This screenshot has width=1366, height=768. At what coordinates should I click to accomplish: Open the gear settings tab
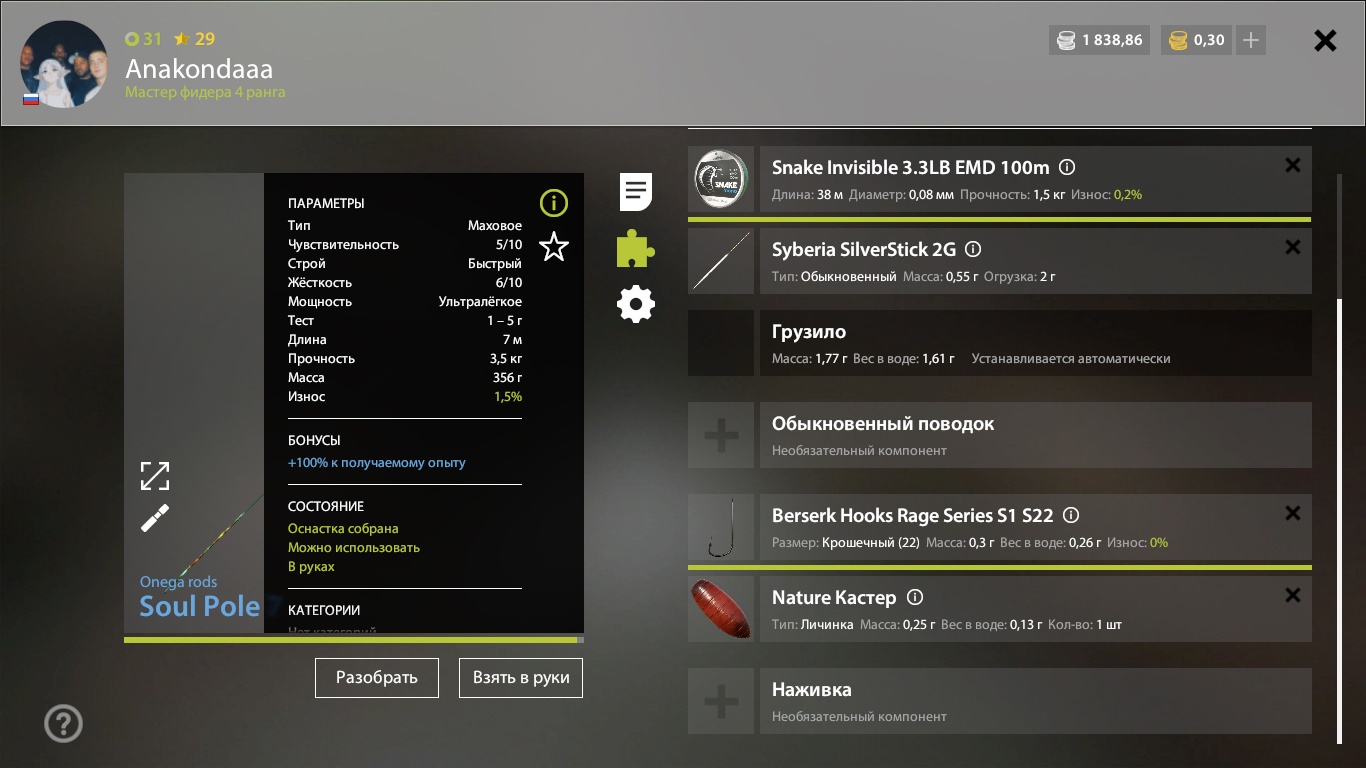636,304
